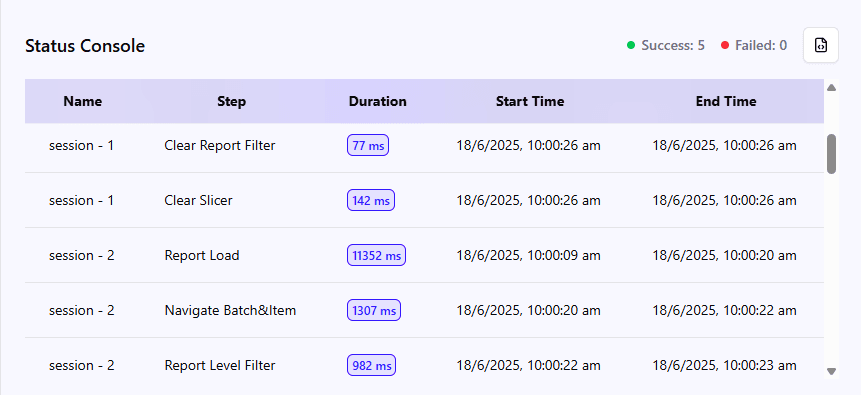Click the End Time column header

tap(726, 101)
